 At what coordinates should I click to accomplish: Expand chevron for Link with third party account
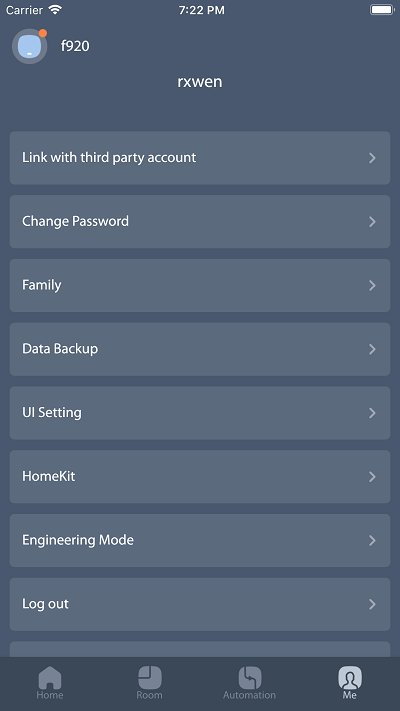point(372,158)
